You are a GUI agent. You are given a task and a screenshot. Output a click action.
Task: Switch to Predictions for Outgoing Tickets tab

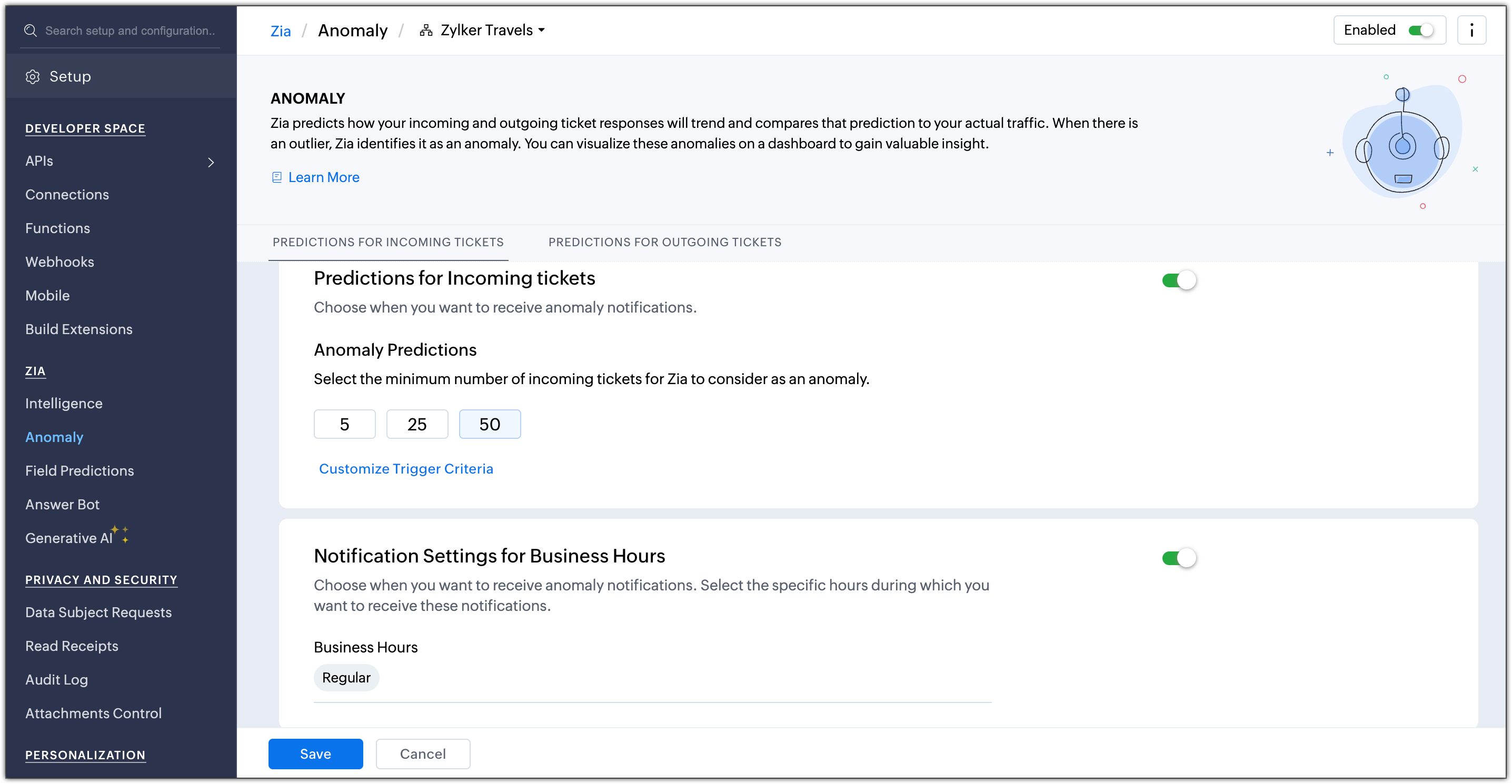click(664, 243)
